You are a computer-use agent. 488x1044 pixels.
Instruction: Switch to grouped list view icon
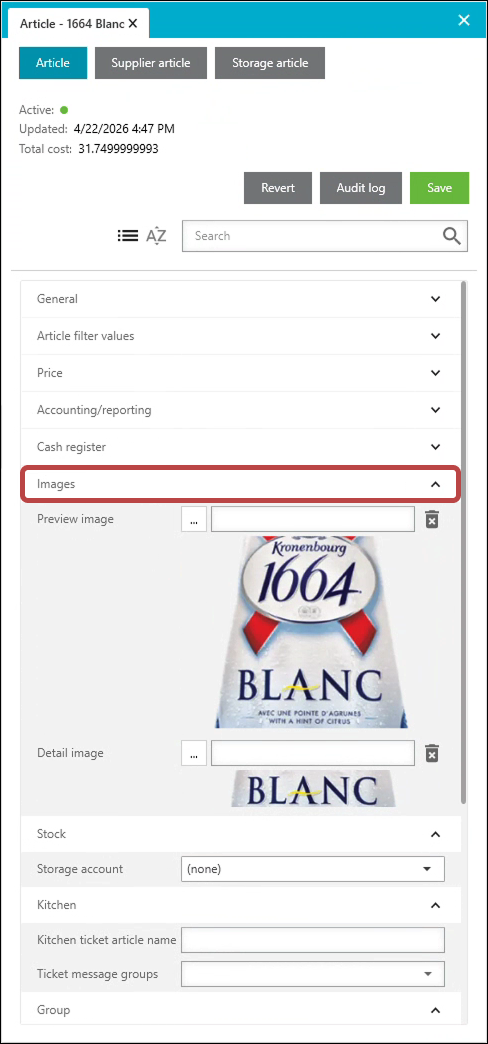pyautogui.click(x=127, y=236)
